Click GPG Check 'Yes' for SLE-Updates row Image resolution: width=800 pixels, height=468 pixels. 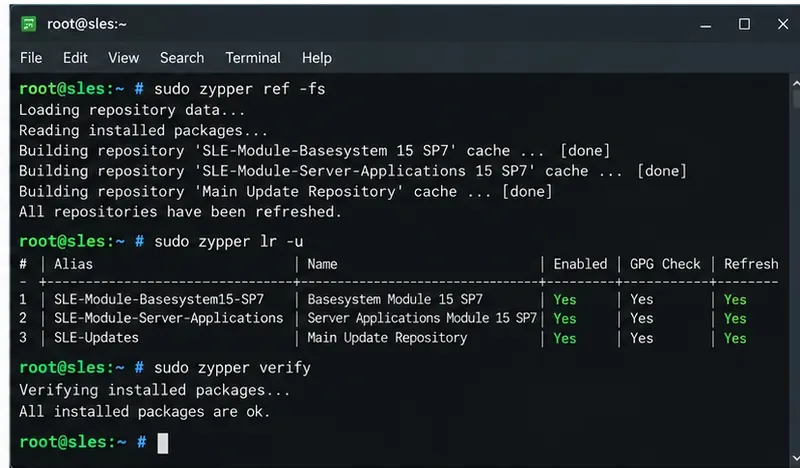tap(641, 338)
